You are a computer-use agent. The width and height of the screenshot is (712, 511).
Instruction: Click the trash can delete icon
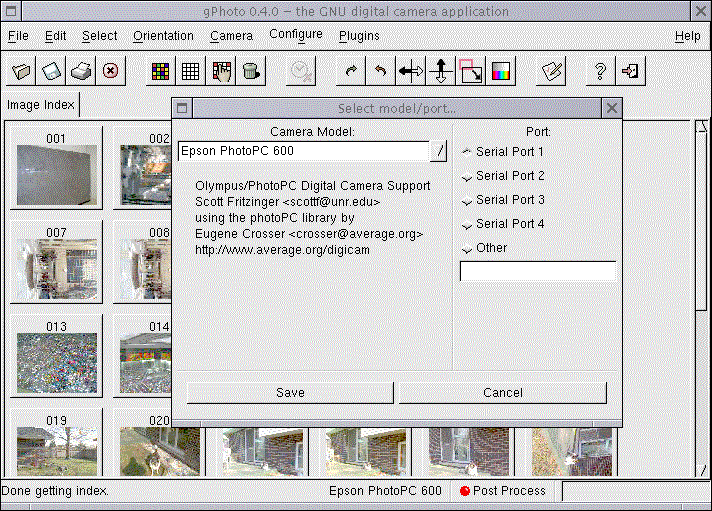(x=251, y=71)
